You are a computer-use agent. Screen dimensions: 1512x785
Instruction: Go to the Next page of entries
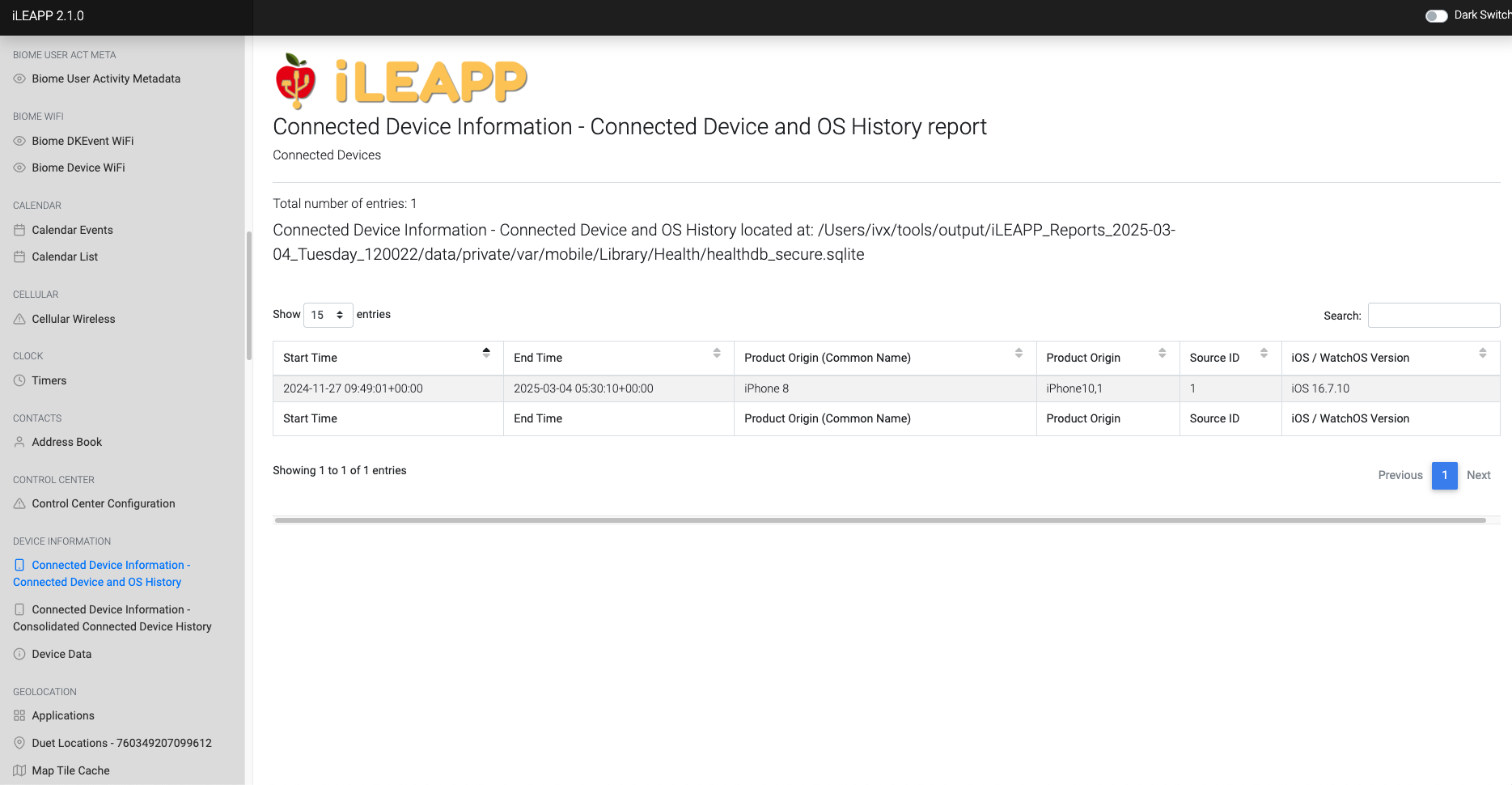(x=1478, y=475)
